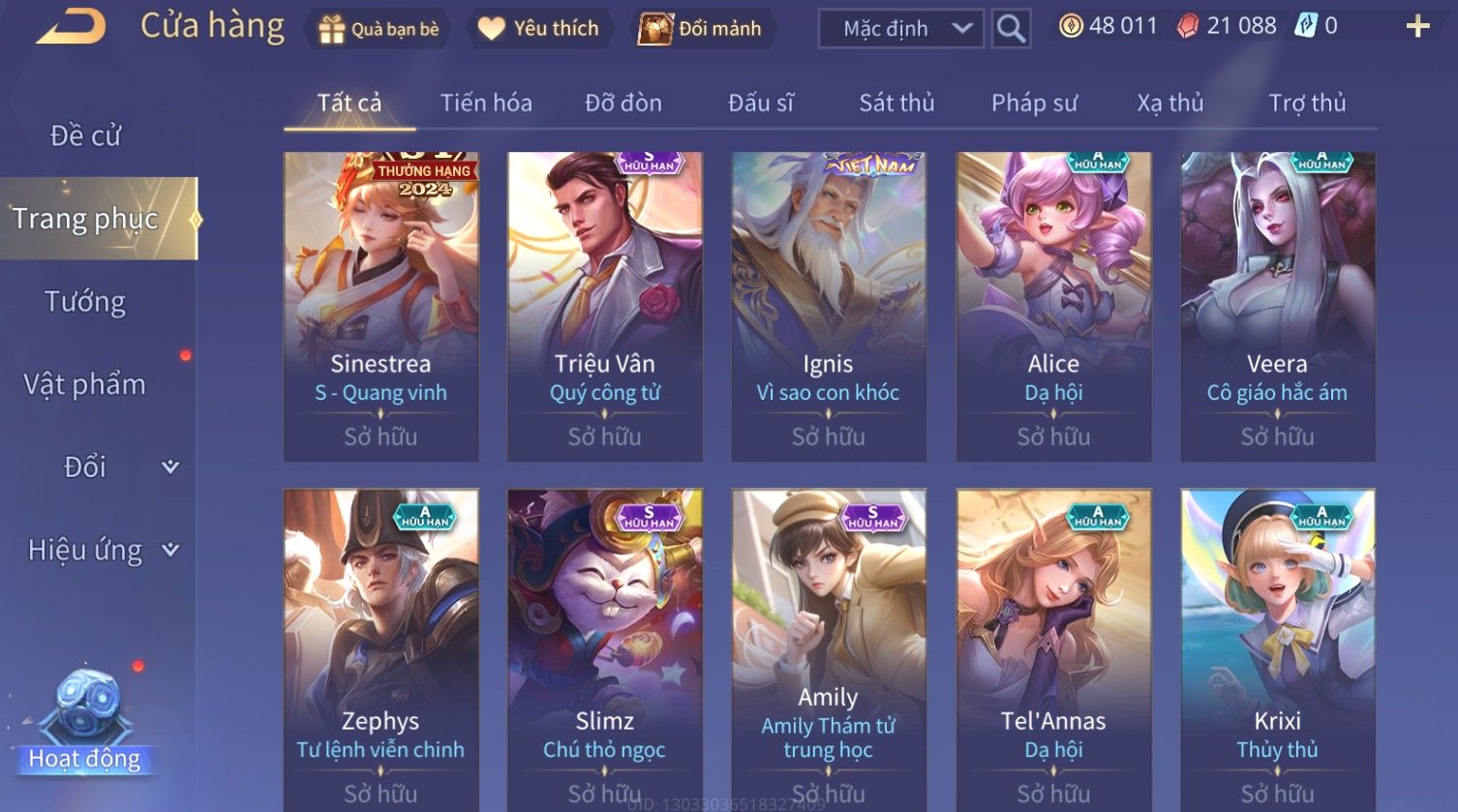The width and height of the screenshot is (1458, 812).
Task: Add currency with the plus icon
Action: 1417,27
